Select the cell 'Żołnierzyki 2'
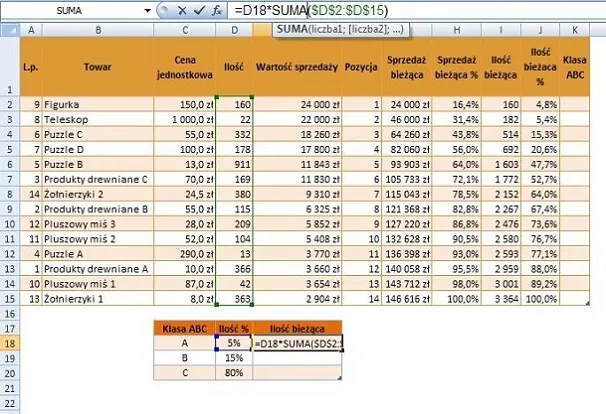 [x=98, y=194]
